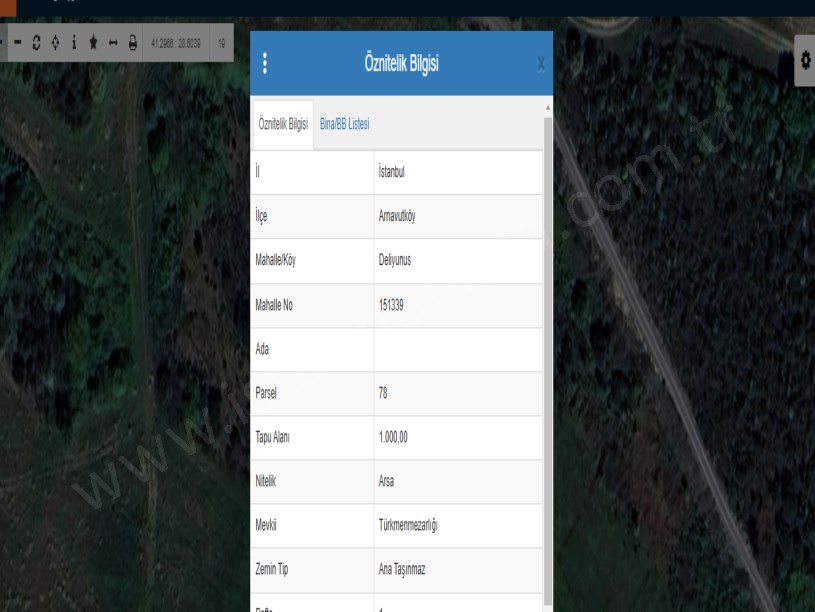Select the info query tool
The height and width of the screenshot is (612, 815).
[74, 44]
